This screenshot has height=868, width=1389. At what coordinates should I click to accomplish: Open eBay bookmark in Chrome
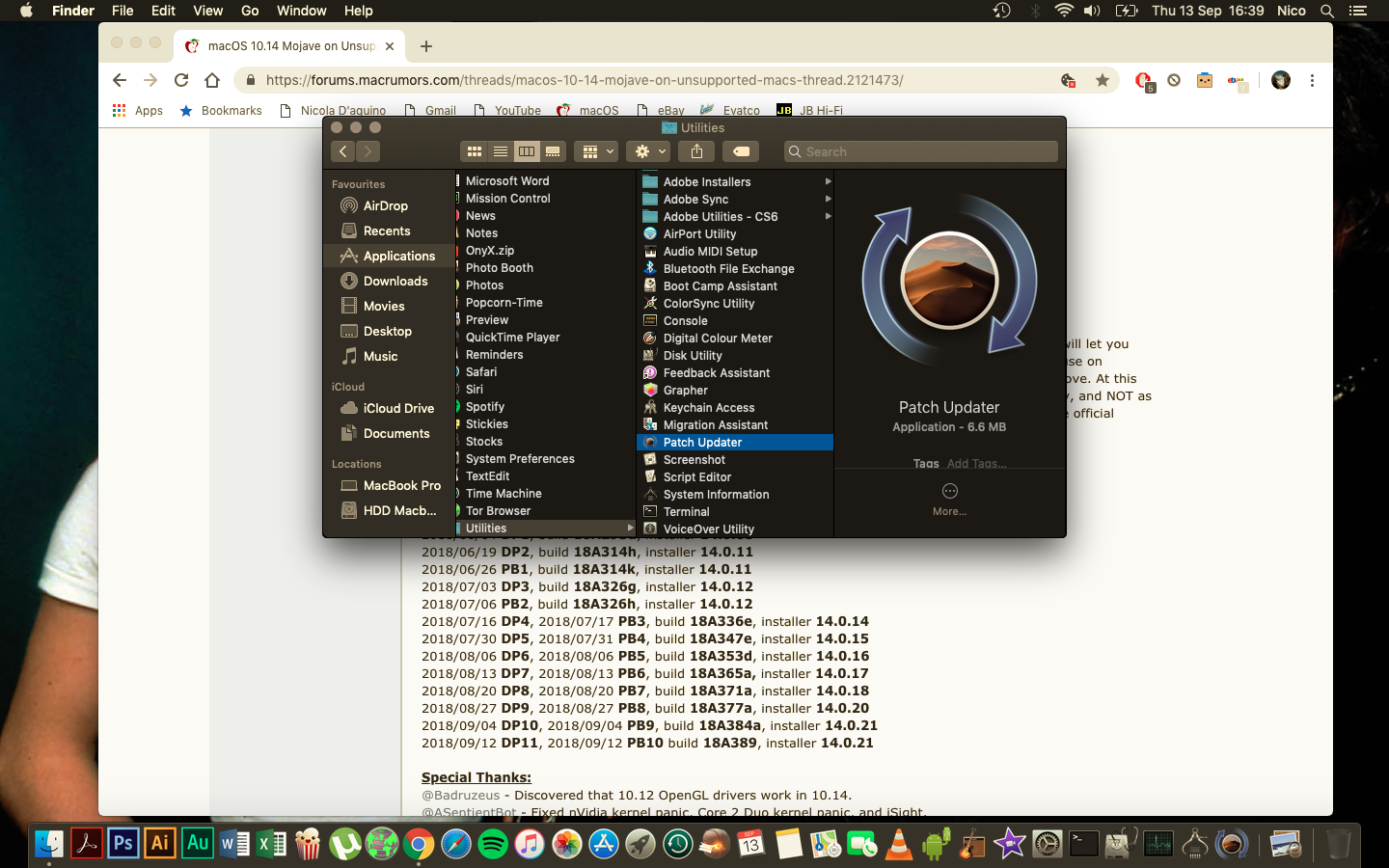pos(661,110)
